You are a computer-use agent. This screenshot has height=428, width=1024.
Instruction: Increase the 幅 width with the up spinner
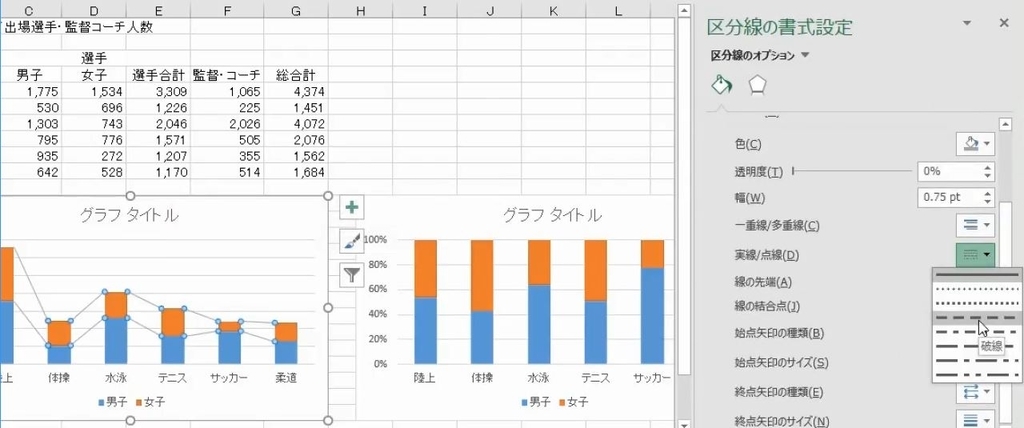[987, 193]
